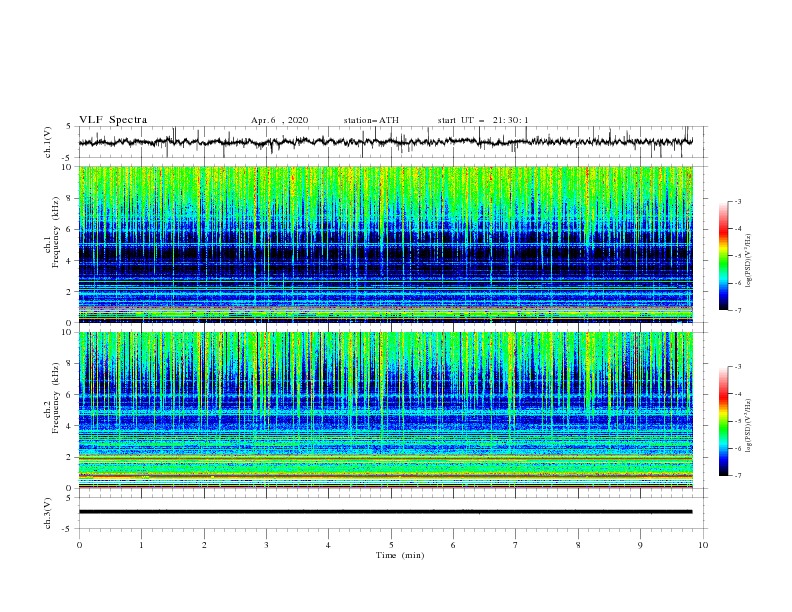The image size is (792, 612).
Task: Click the ch.2 "Frequency (kHz)" axis label
Action: (x=55, y=397)
